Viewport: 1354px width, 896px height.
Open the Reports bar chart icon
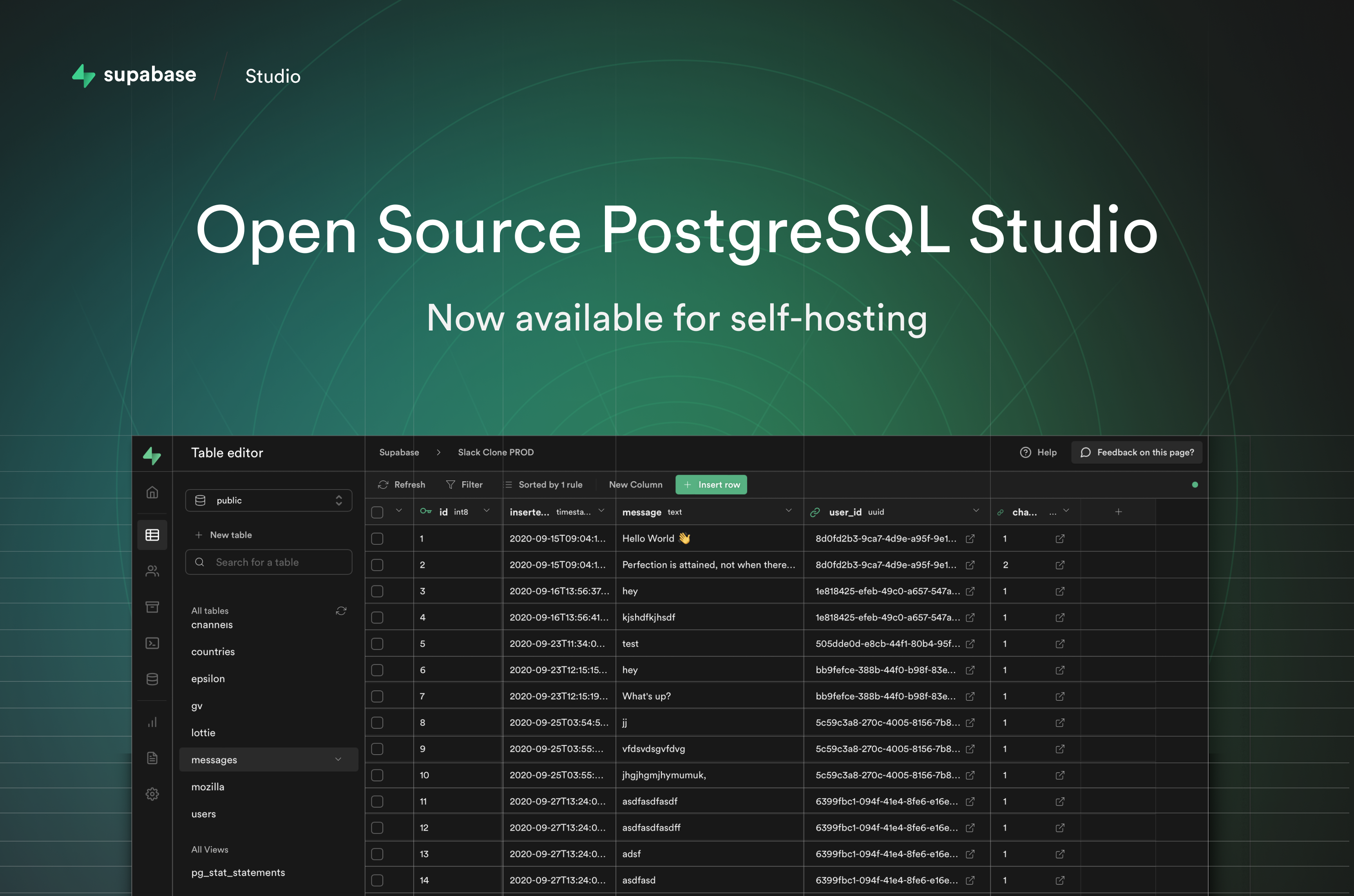click(x=152, y=722)
